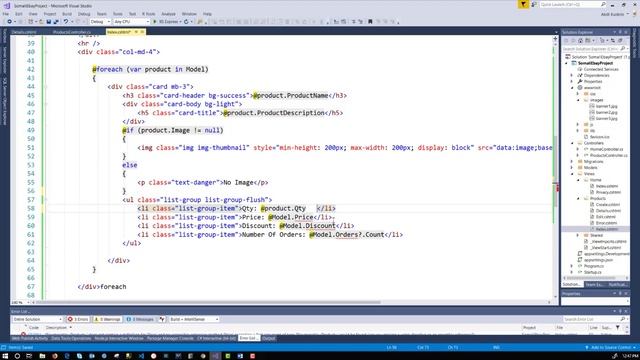Start debugging with IIS Express play button
Viewport: 640px width, 360px height.
[155, 22]
